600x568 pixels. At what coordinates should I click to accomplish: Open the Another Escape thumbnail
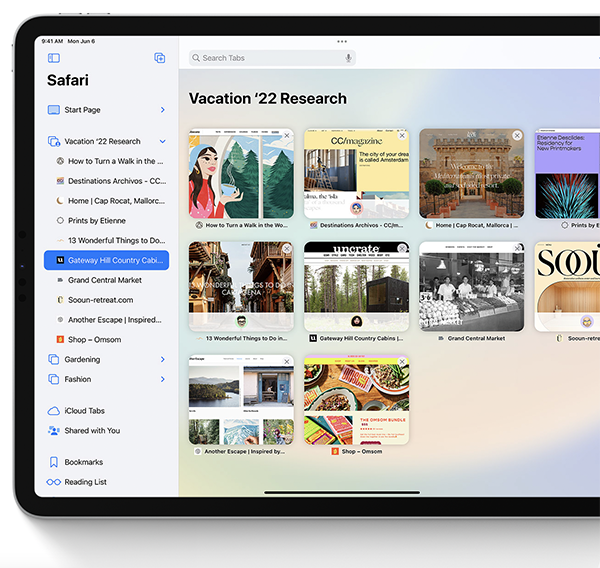click(x=241, y=400)
